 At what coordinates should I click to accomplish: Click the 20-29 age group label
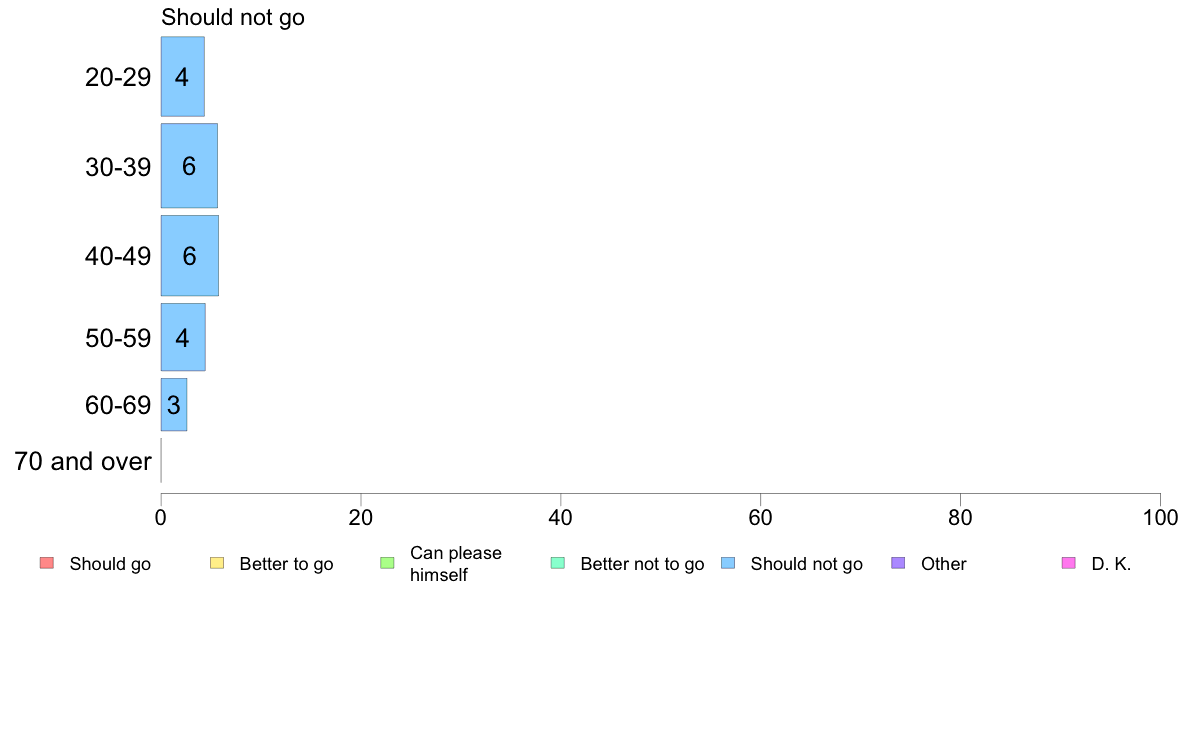(118, 77)
